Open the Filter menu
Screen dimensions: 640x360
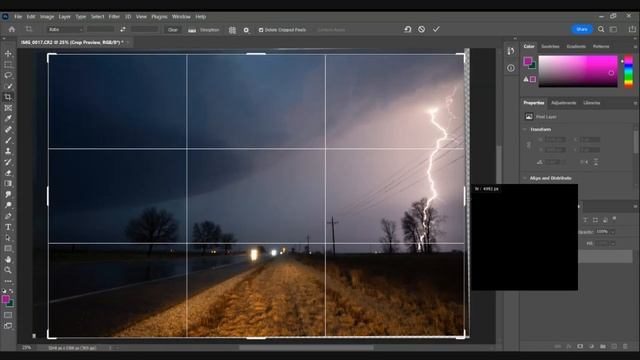114,17
